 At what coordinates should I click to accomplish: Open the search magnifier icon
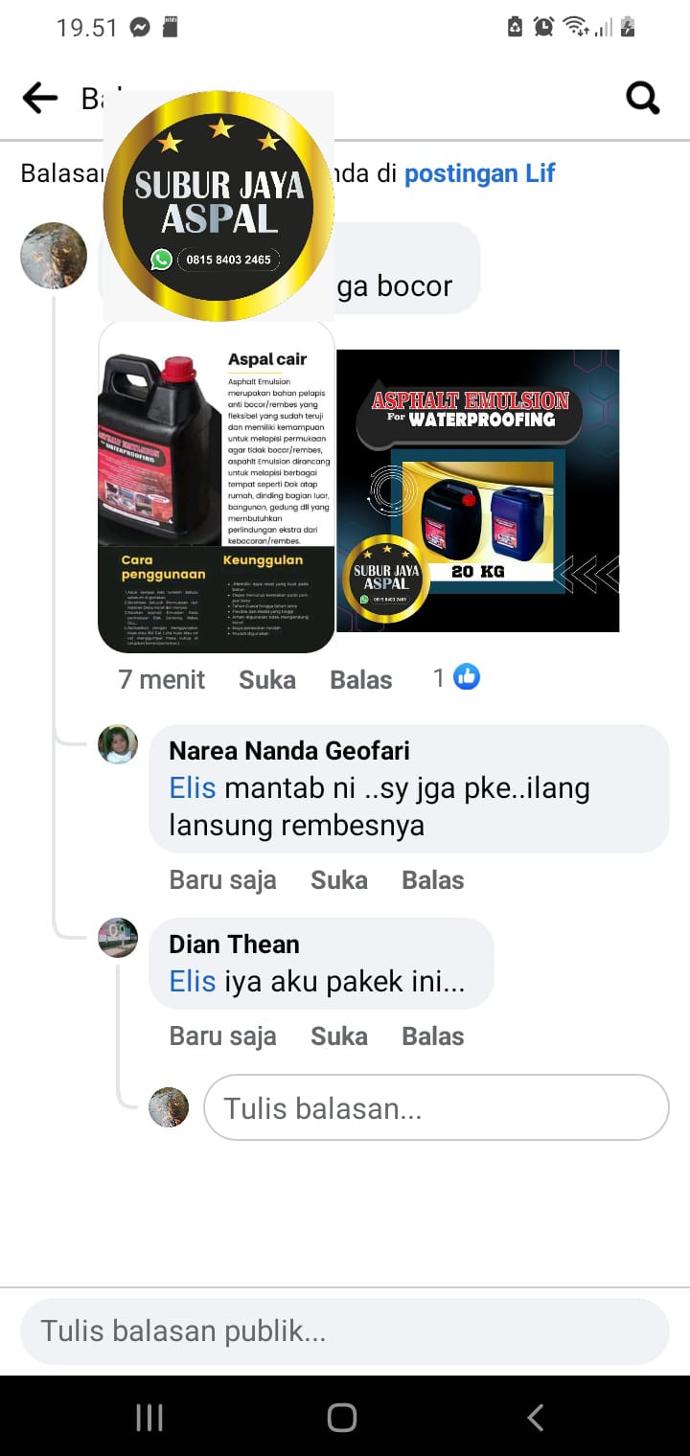[643, 98]
